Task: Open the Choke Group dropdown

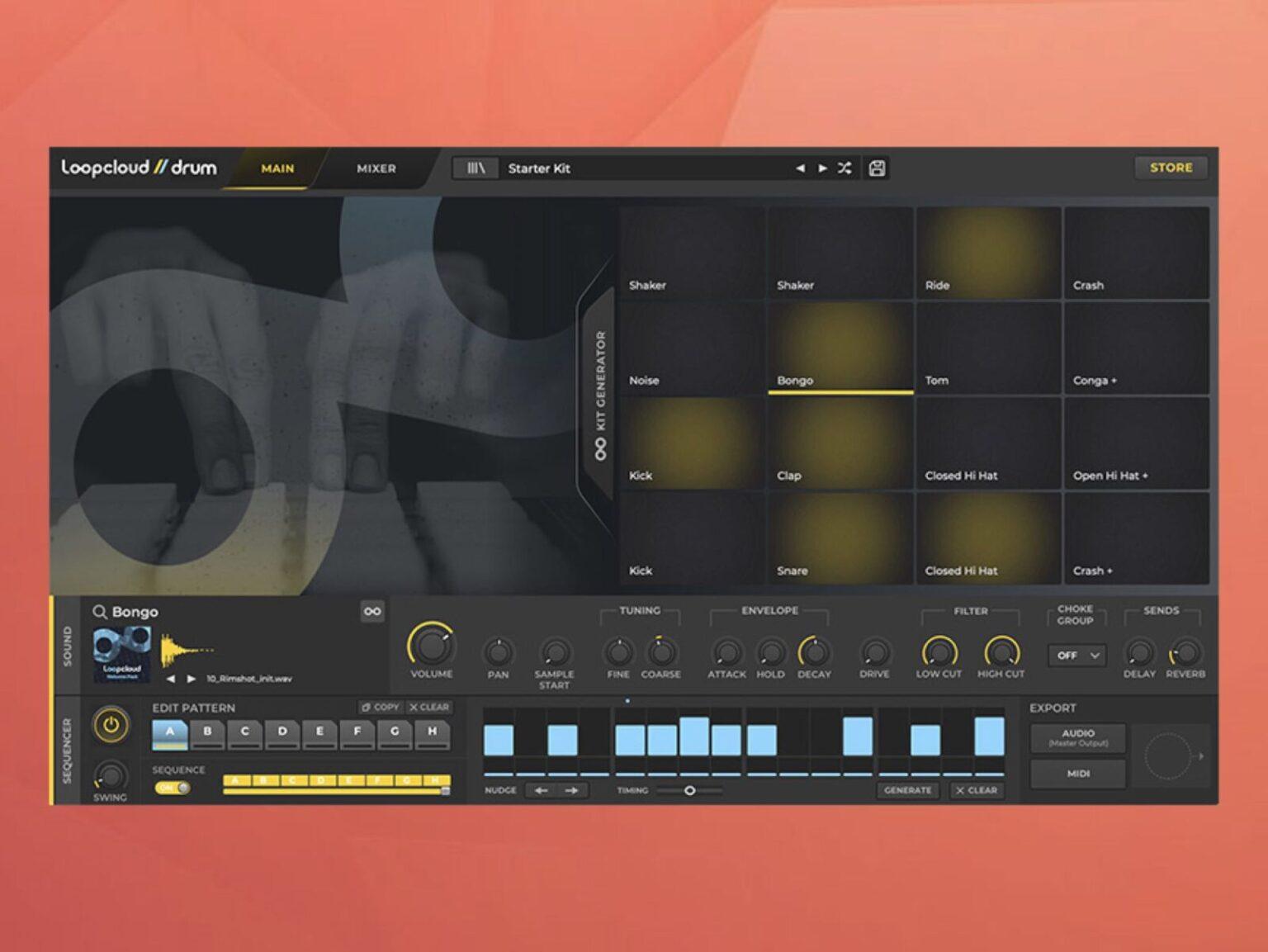Action: coord(1077,656)
